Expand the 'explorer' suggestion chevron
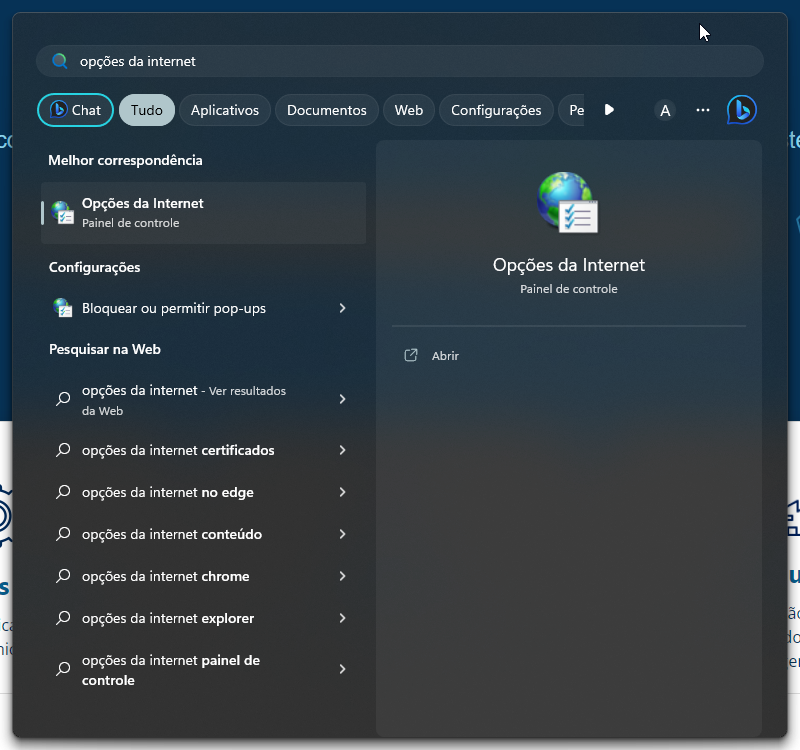This screenshot has width=800, height=750. (x=342, y=618)
